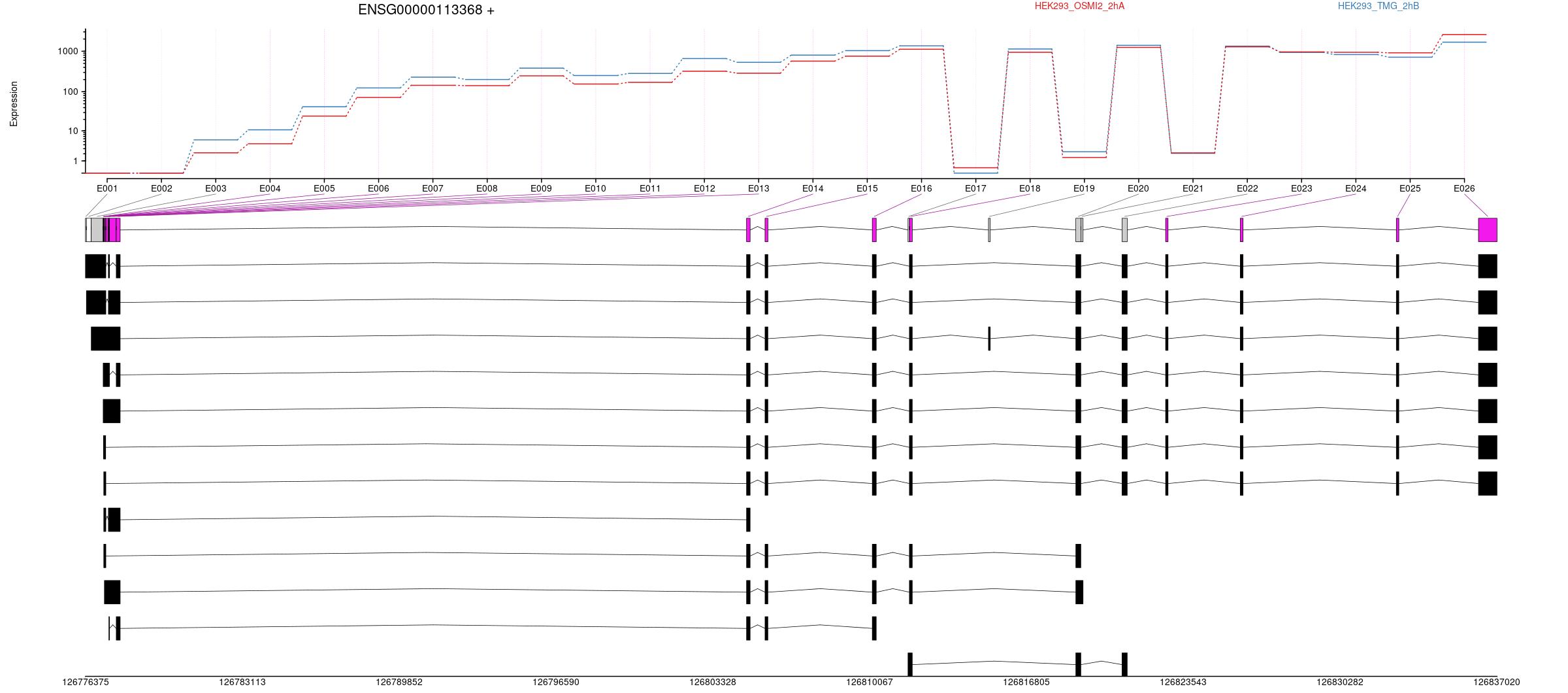Select exon bin label E020
The image size is (1568, 693).
click(x=1138, y=188)
